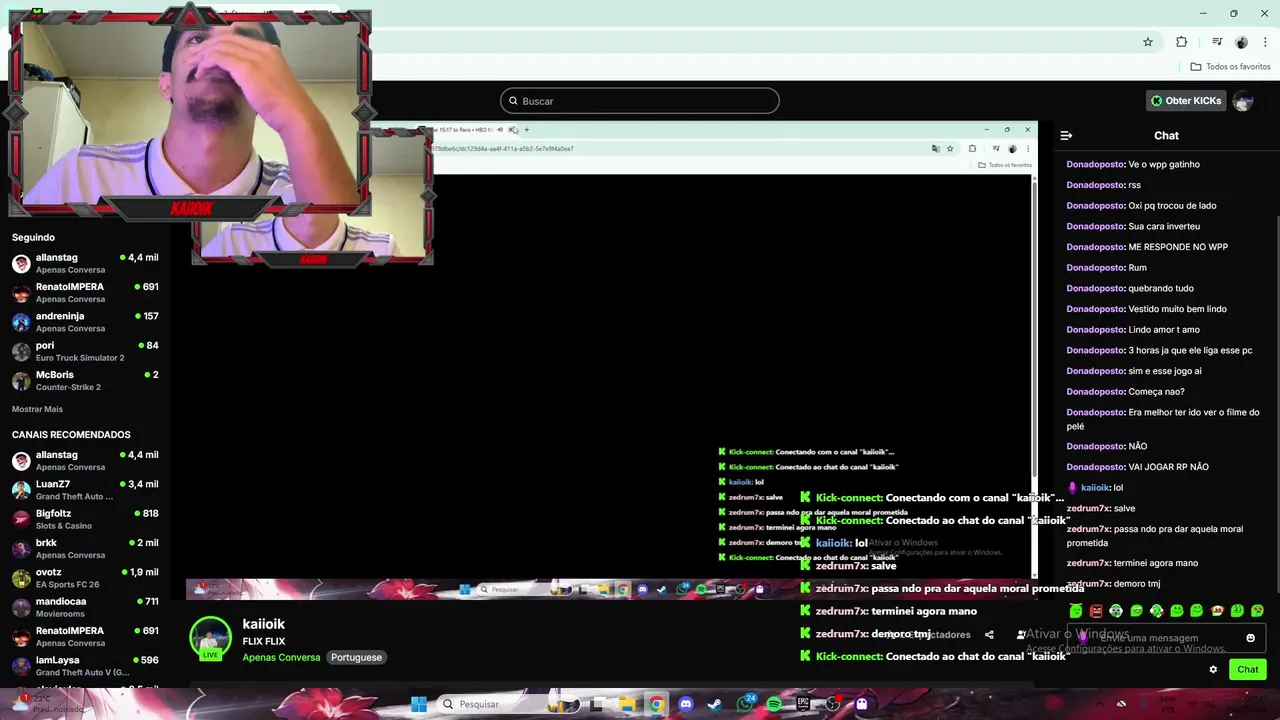Open OBS Studio from taskbar
Image resolution: width=1280 pixels, height=720 pixels.
point(832,704)
